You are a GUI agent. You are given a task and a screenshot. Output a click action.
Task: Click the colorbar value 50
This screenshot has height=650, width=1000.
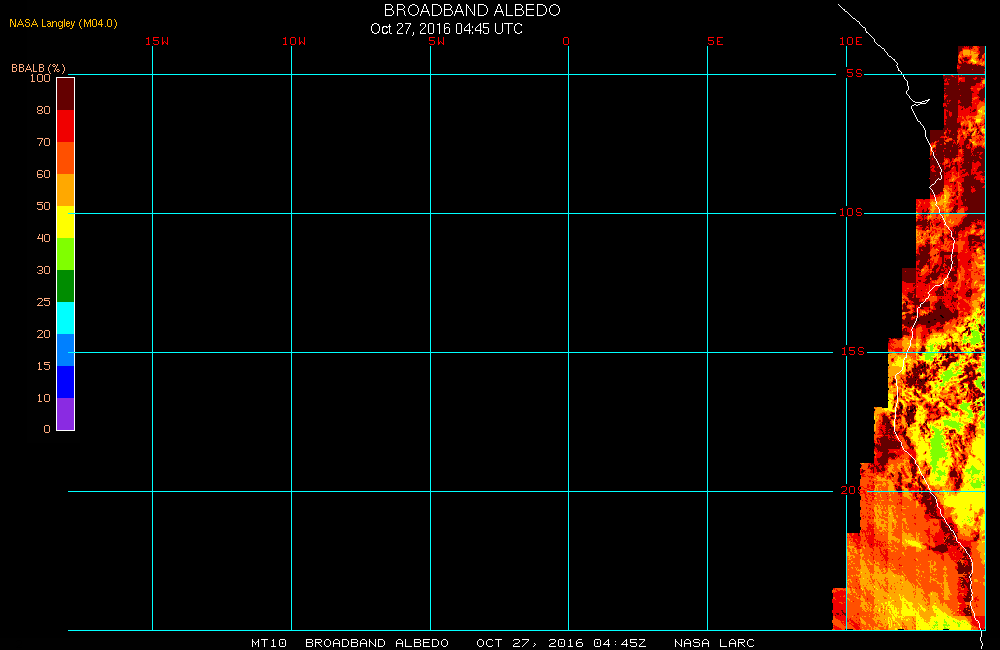[43, 206]
